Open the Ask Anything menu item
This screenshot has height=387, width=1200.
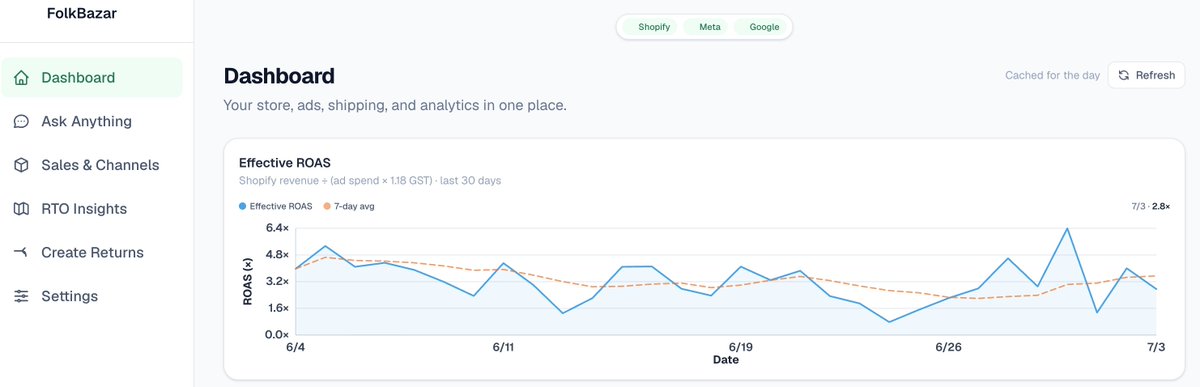[x=92, y=121]
